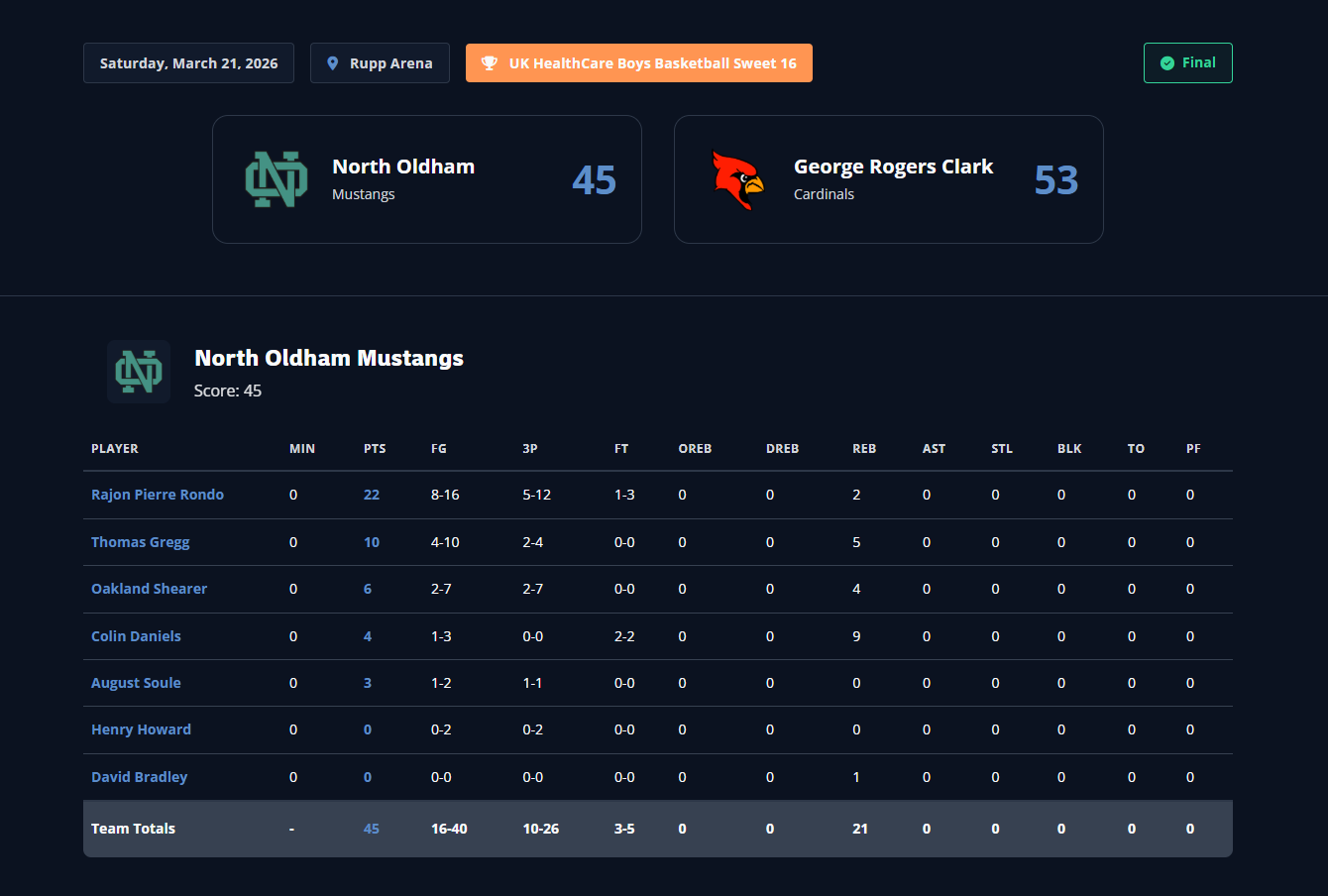
Task: Click the North Oldham logo in scorecard
Action: point(277,179)
